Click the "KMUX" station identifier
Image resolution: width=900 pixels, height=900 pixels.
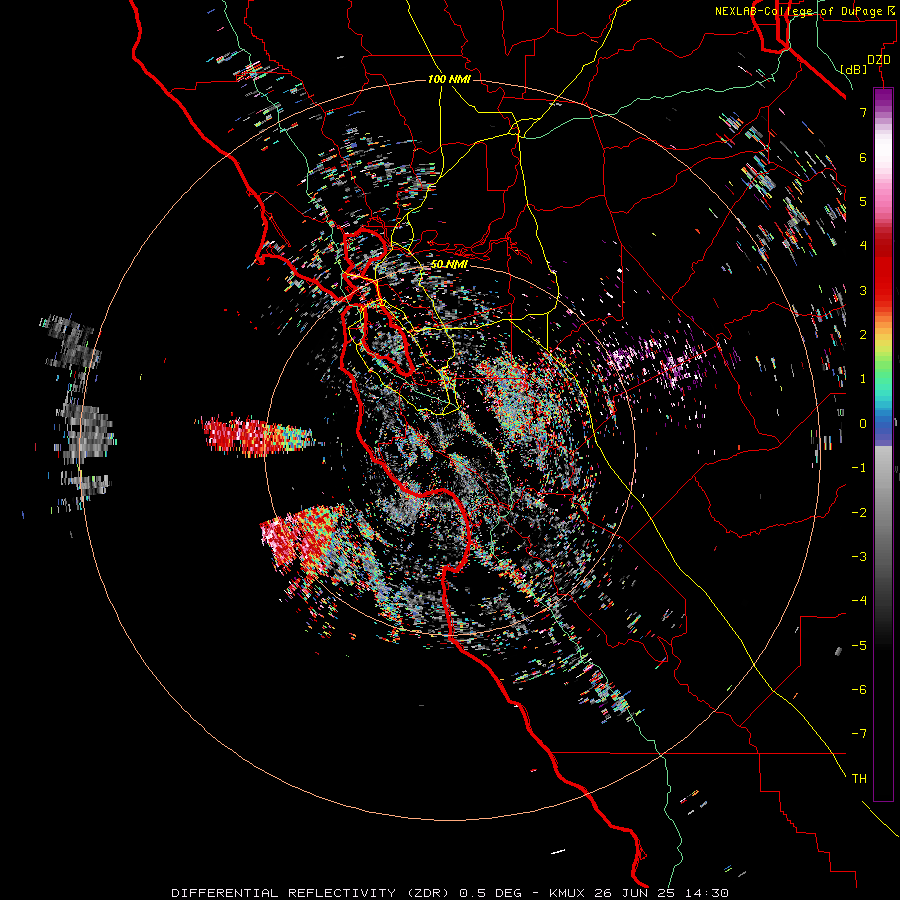pyautogui.click(x=567, y=893)
